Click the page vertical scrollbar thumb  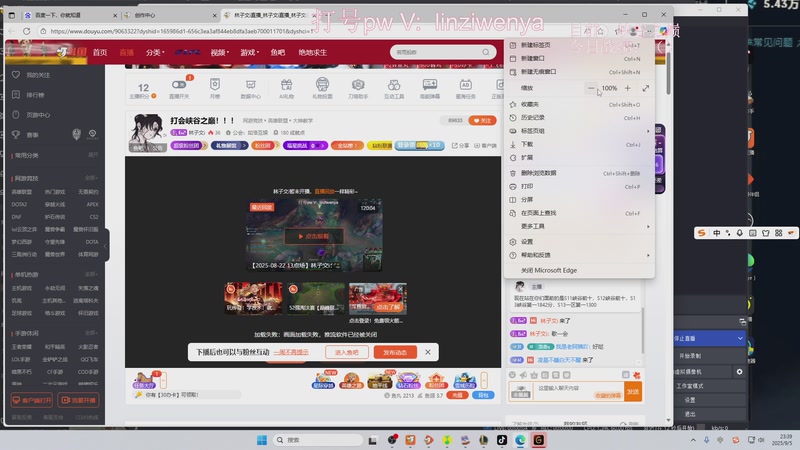tap(668, 71)
